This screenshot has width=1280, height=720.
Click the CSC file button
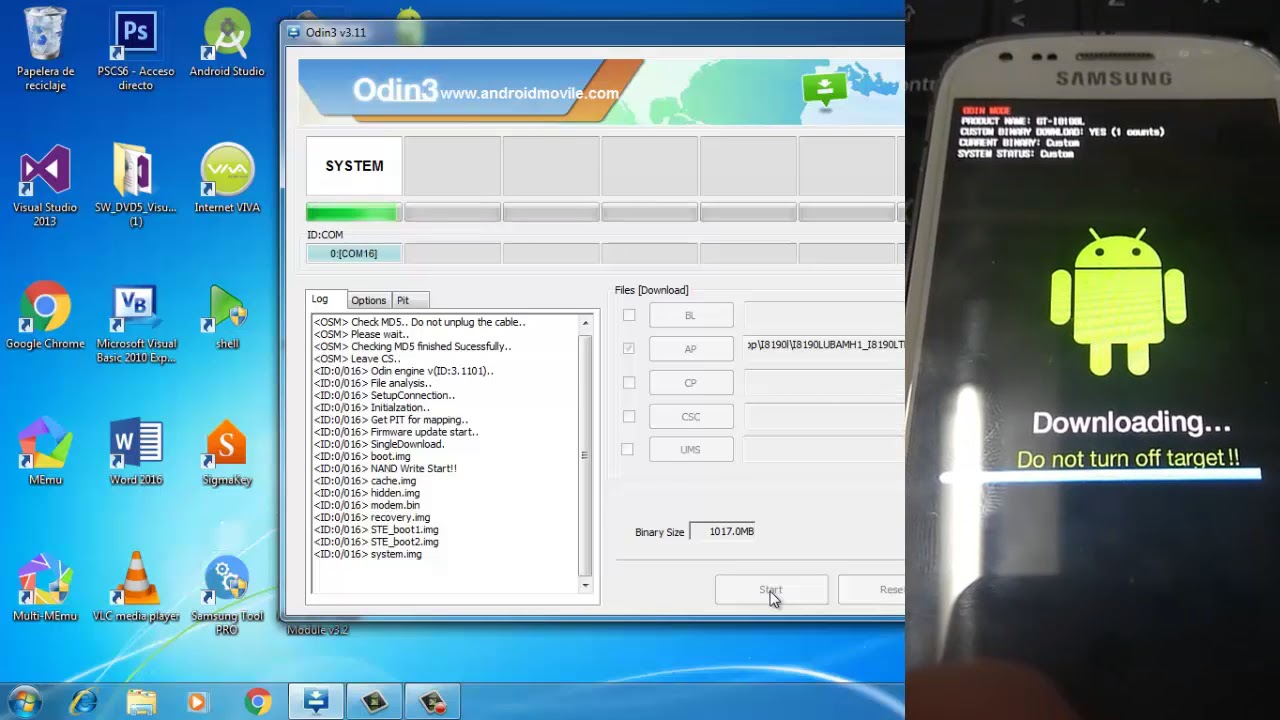click(x=691, y=416)
